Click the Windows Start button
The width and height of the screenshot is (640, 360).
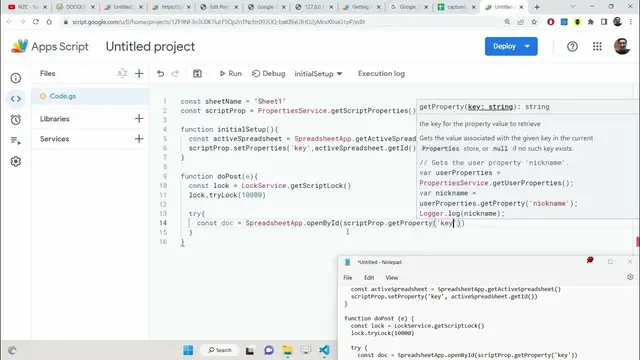tap(188, 350)
